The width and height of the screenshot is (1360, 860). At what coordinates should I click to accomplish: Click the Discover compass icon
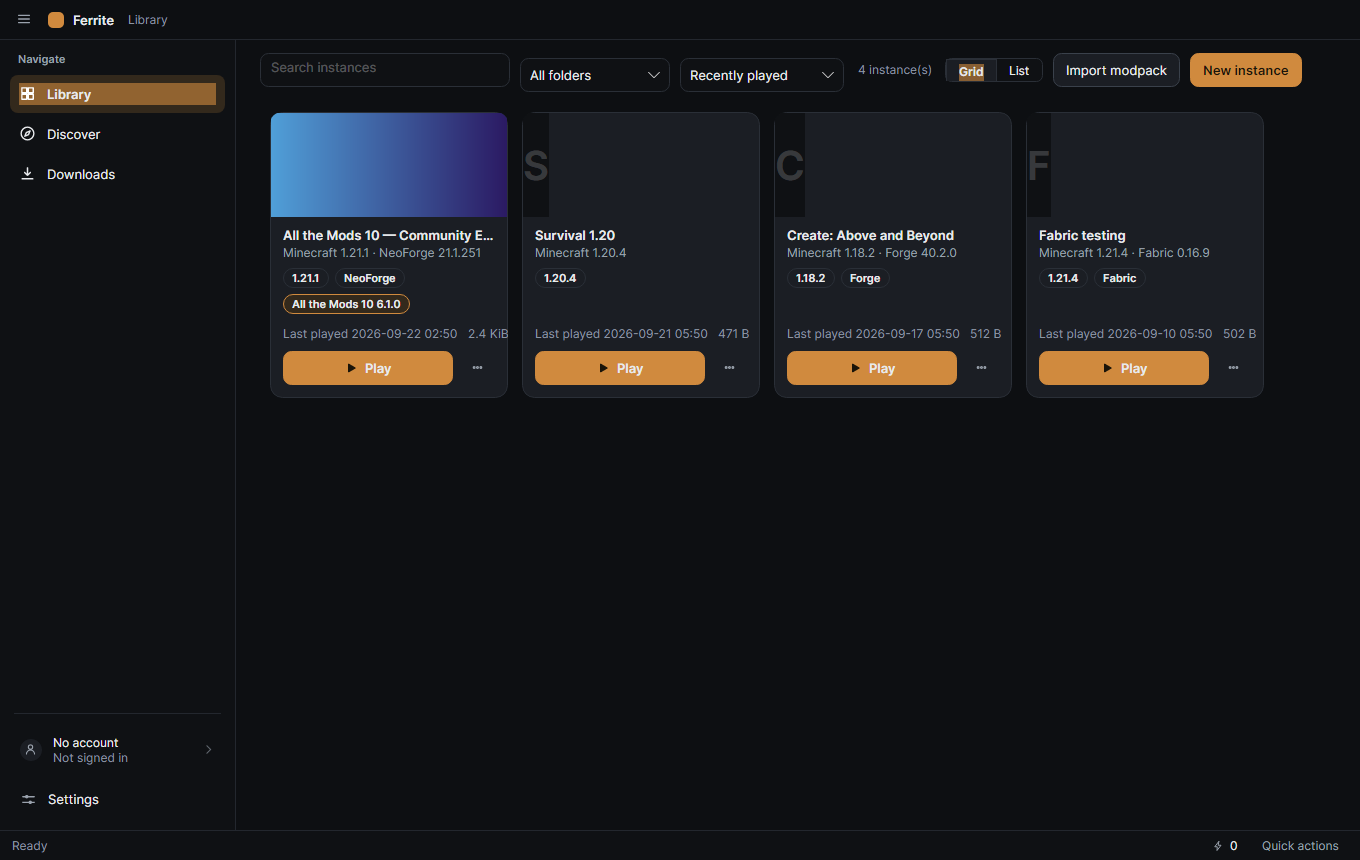tap(28, 134)
